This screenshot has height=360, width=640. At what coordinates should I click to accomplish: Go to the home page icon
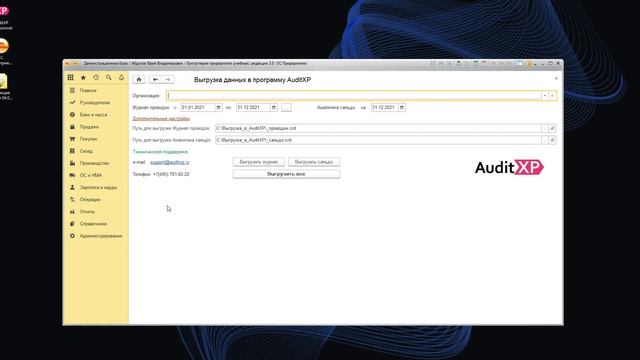click(x=139, y=80)
